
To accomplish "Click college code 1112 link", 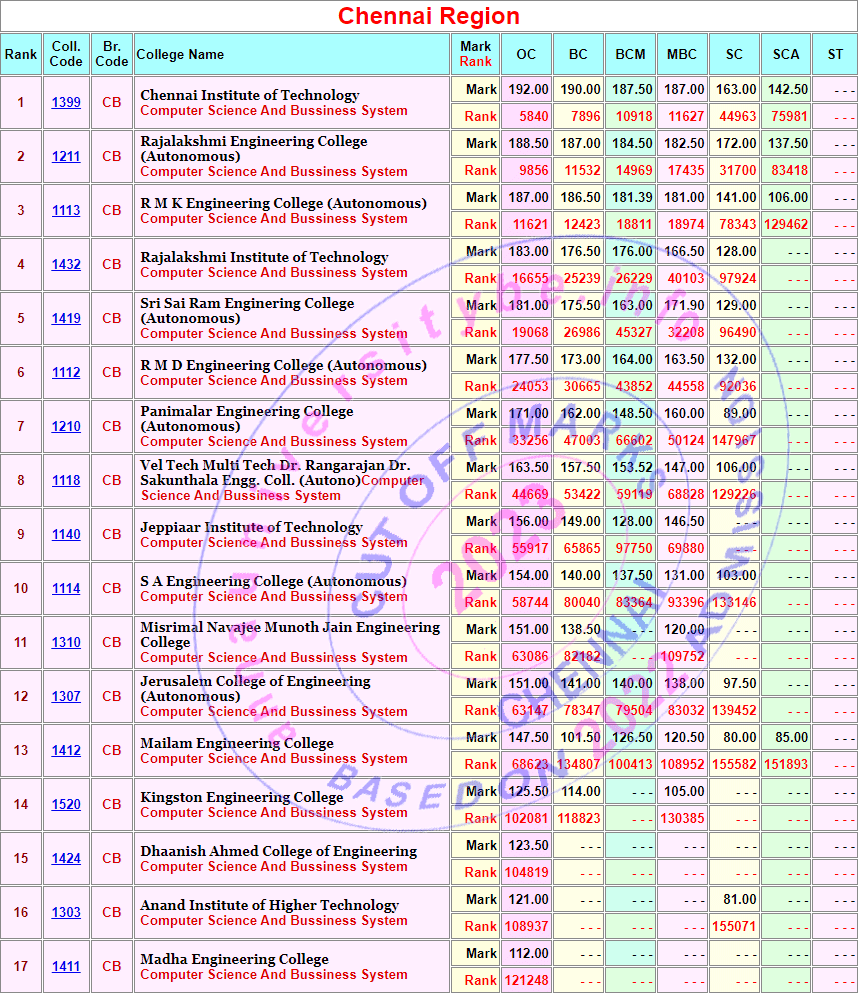I will coord(66,373).
